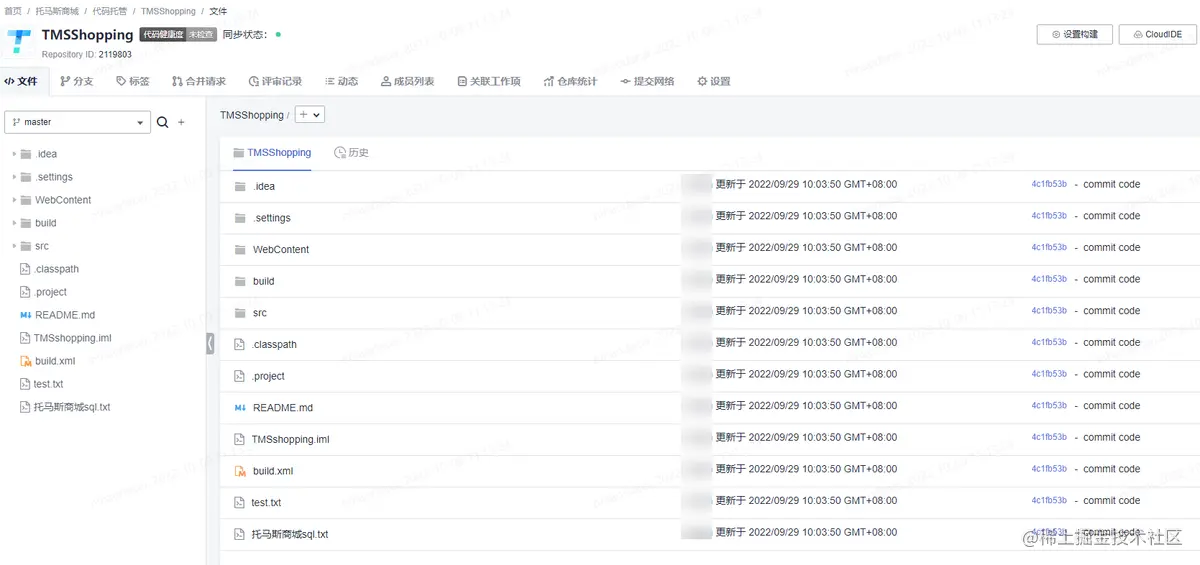Screen dimensions: 1200x565
Task: Click the .classpath file icon in file table
Action: [x=239, y=345]
